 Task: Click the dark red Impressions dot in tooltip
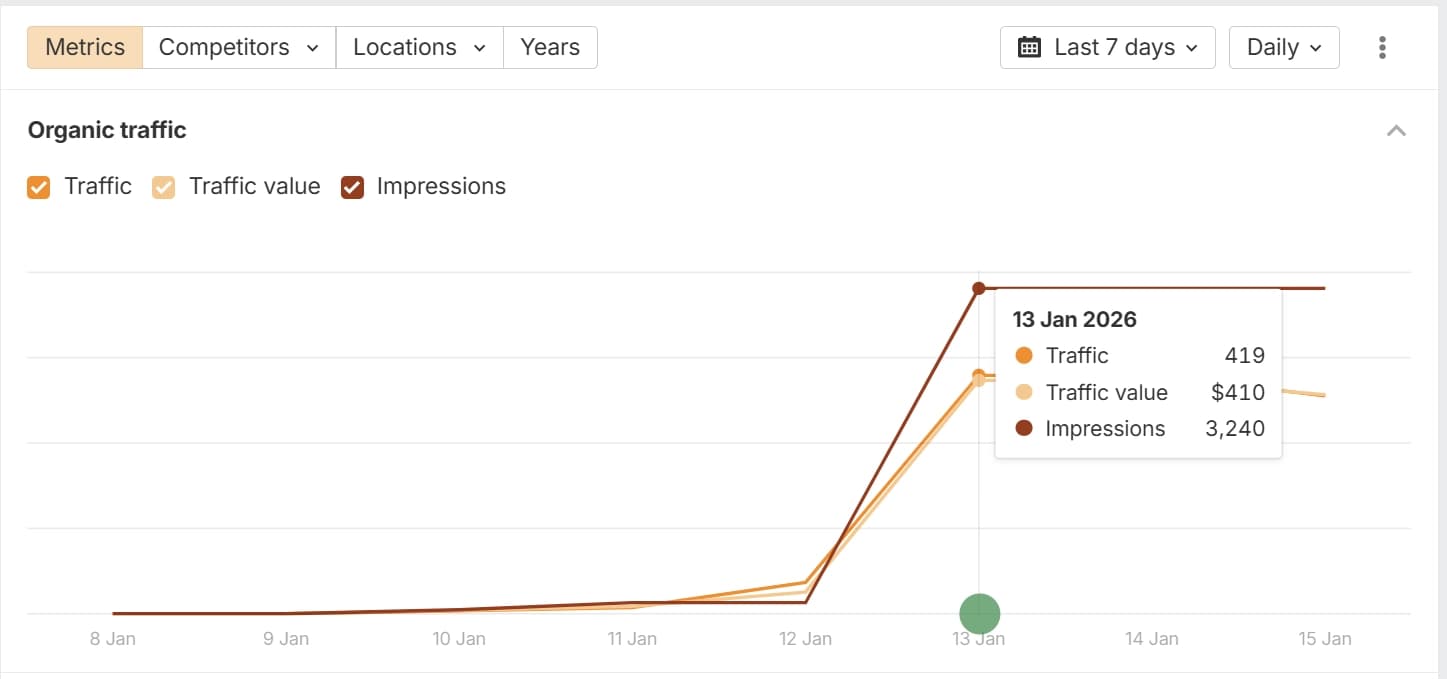pyautogui.click(x=1022, y=428)
